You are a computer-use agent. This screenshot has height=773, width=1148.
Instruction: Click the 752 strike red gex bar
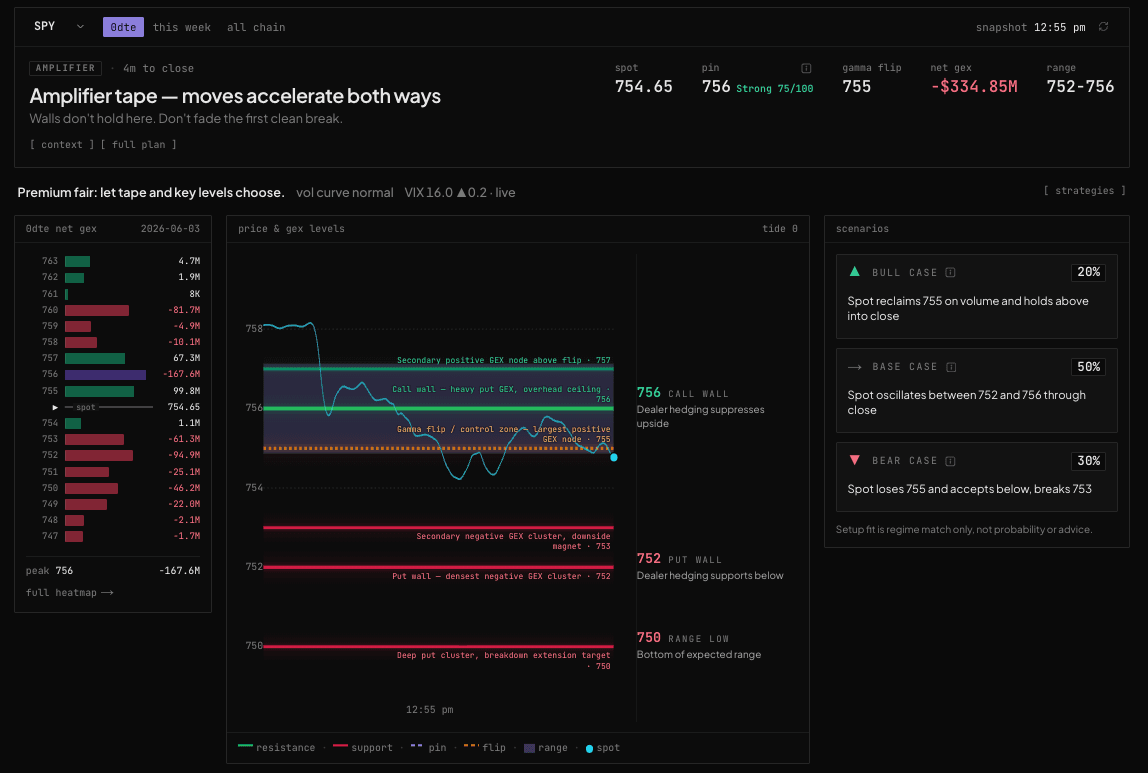pos(99,455)
